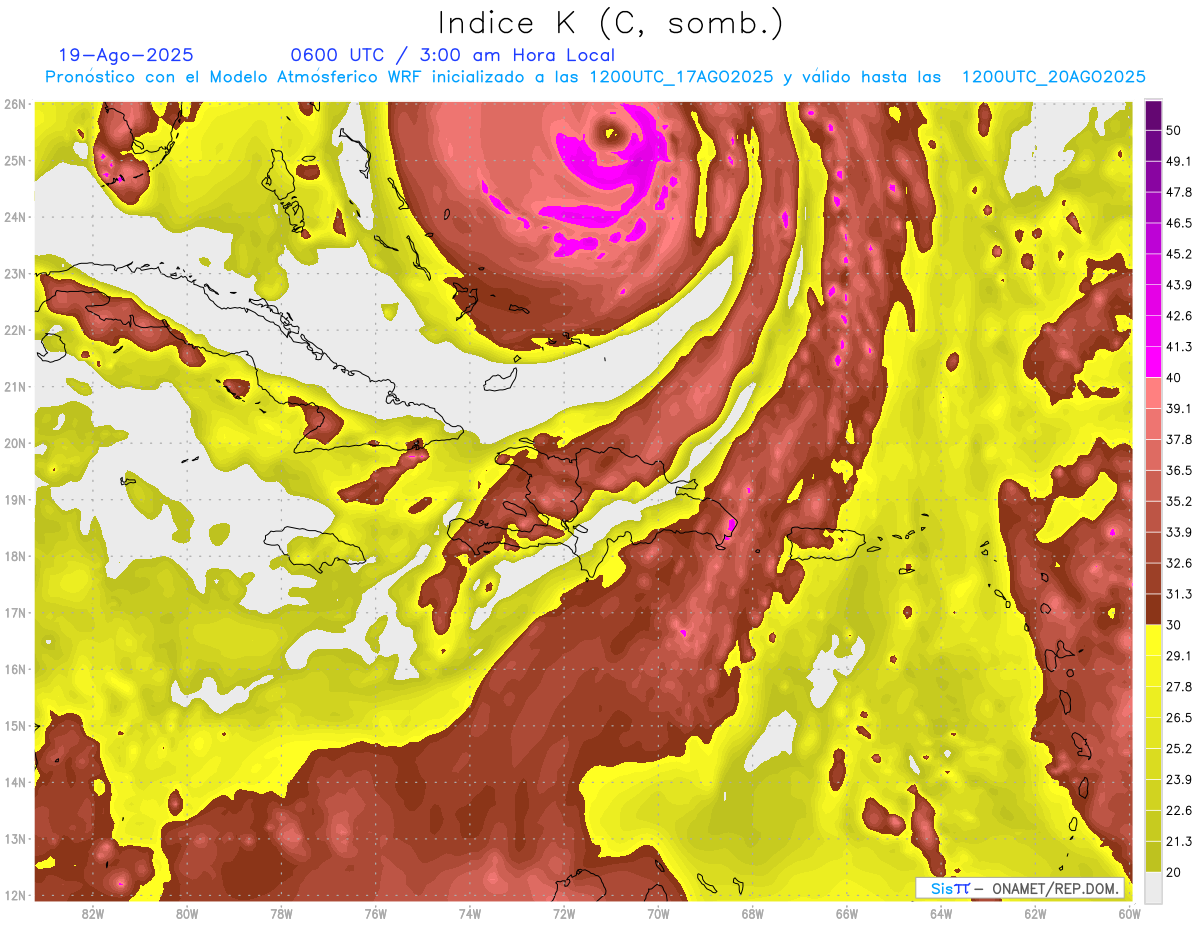Click the colorbar value '40'
Image resolution: width=1200 pixels, height=927 pixels.
point(1173,377)
